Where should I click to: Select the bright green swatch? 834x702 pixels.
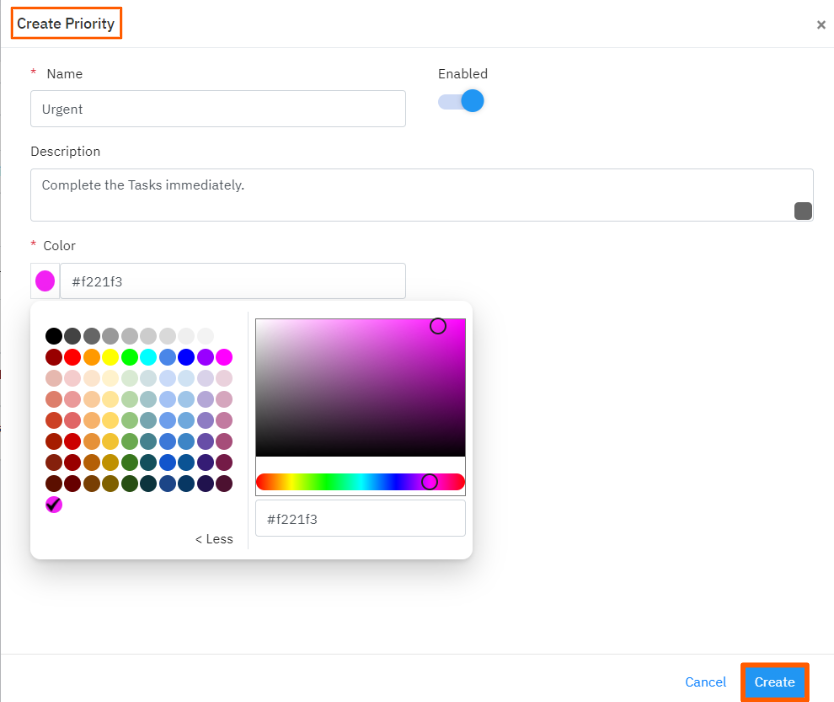click(129, 357)
